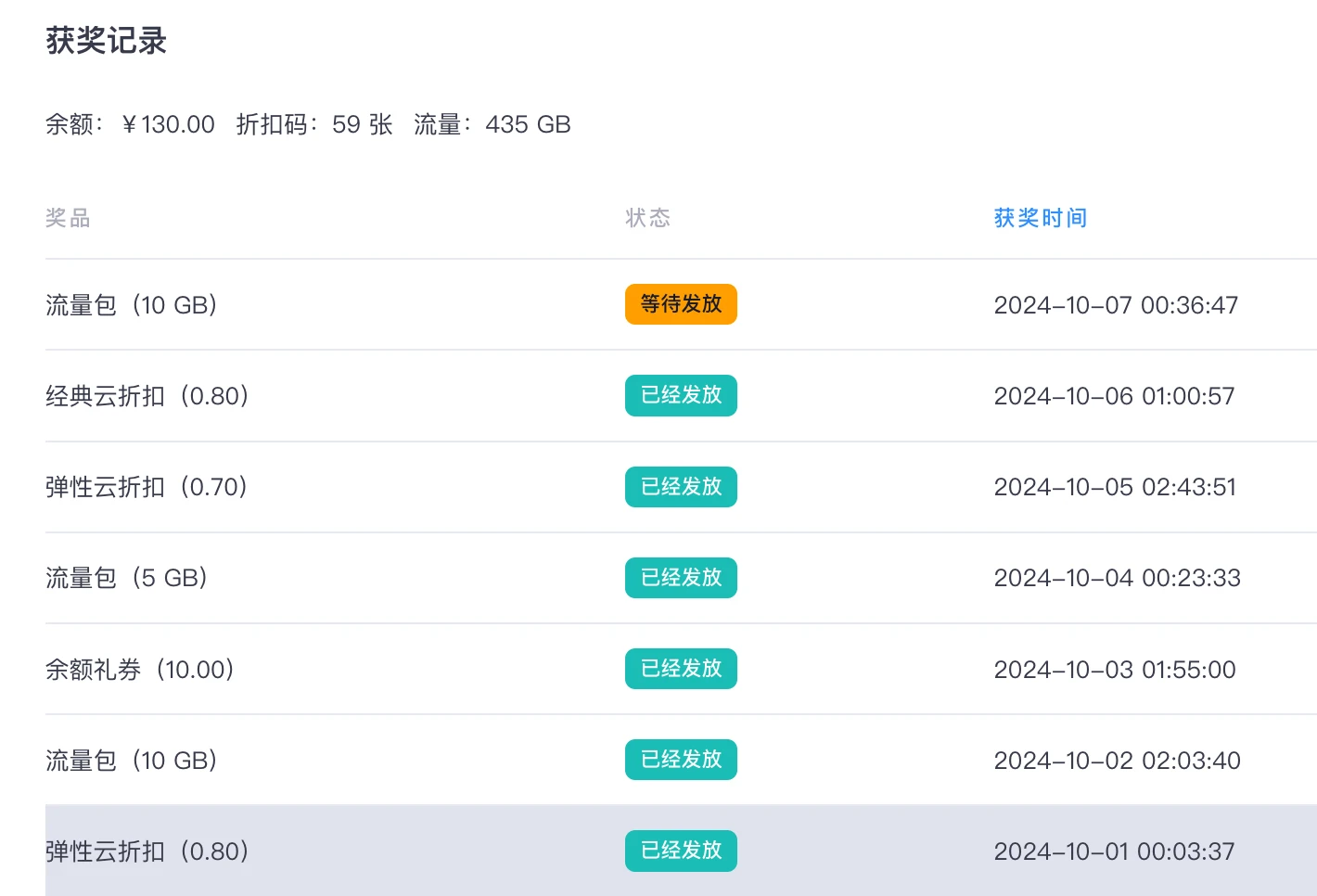
Task: Select the 弹性云折扣 (0.70) prize entry
Action: 147,487
